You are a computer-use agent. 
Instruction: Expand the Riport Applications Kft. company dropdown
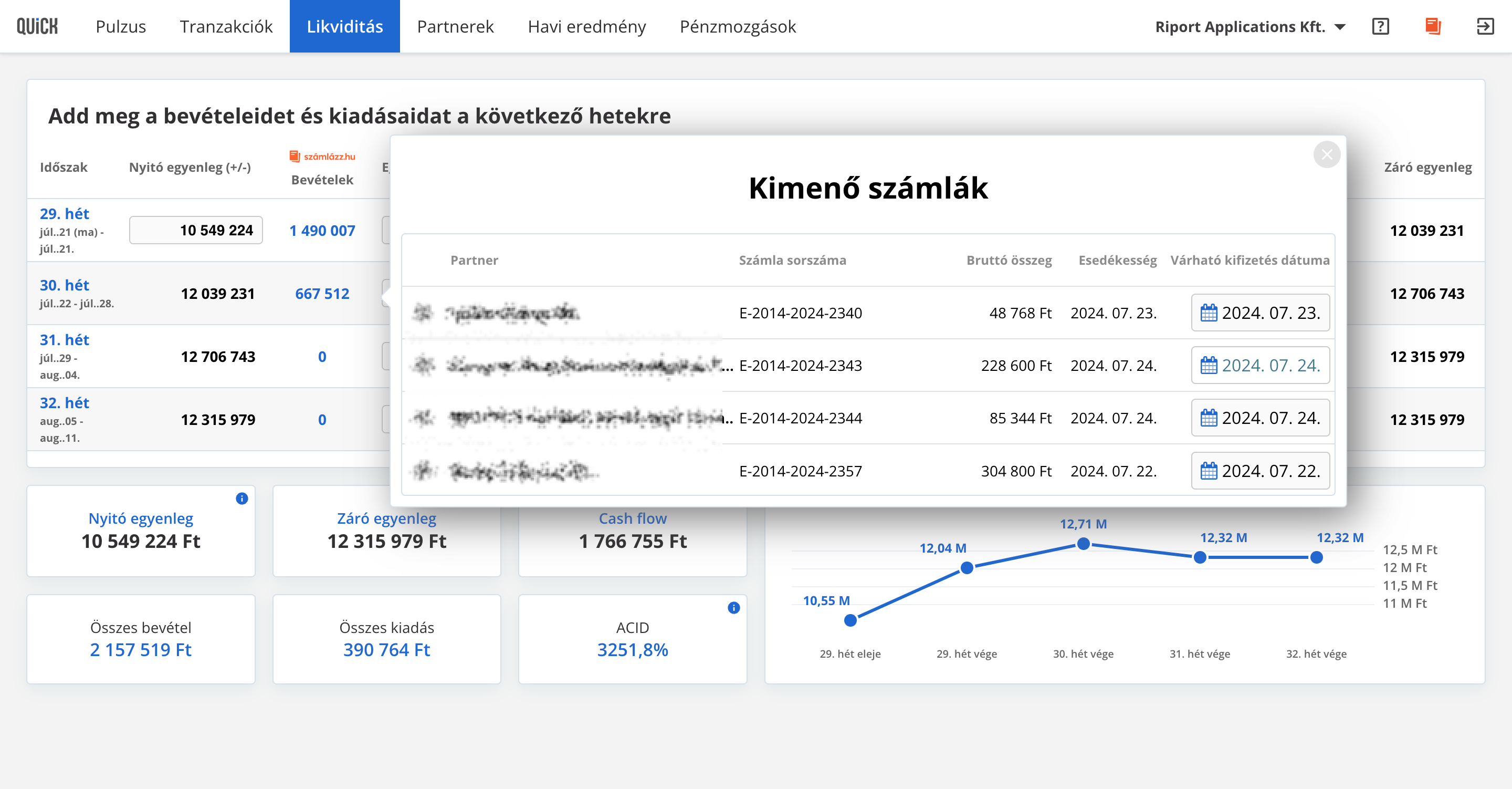click(x=1250, y=26)
